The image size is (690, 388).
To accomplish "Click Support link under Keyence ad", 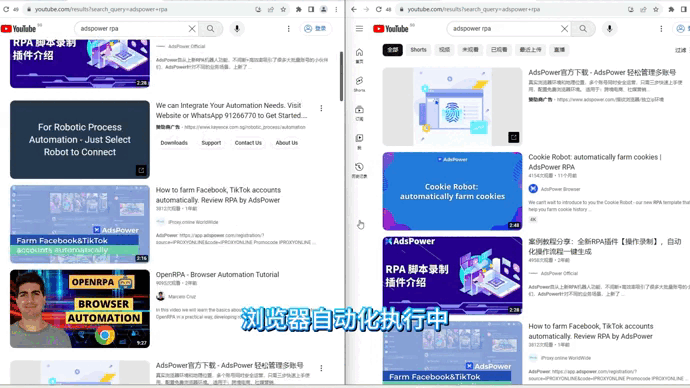I will (x=211, y=143).
